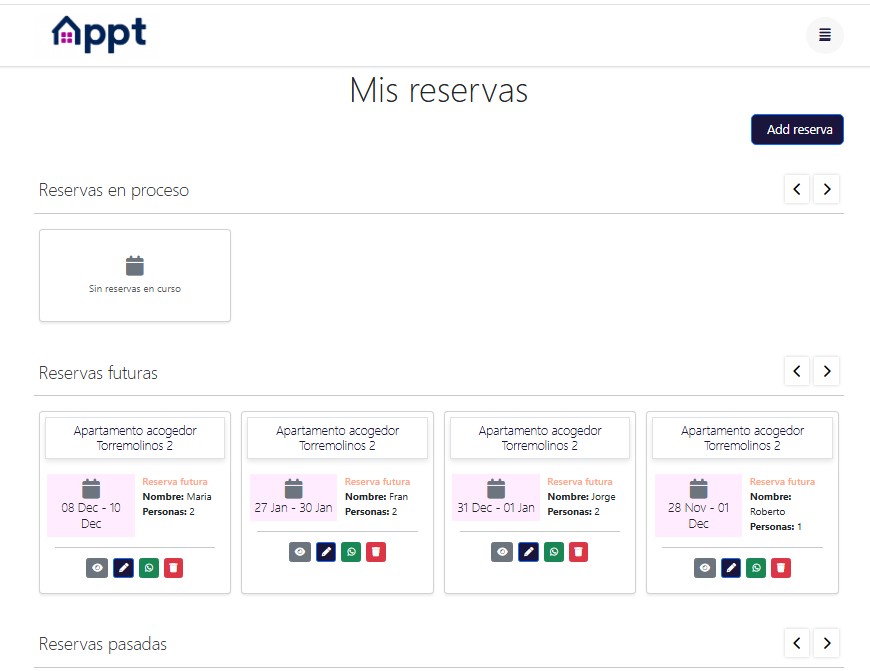View details of Maria's reservation with the eye icon
The width and height of the screenshot is (870, 671).
click(97, 567)
